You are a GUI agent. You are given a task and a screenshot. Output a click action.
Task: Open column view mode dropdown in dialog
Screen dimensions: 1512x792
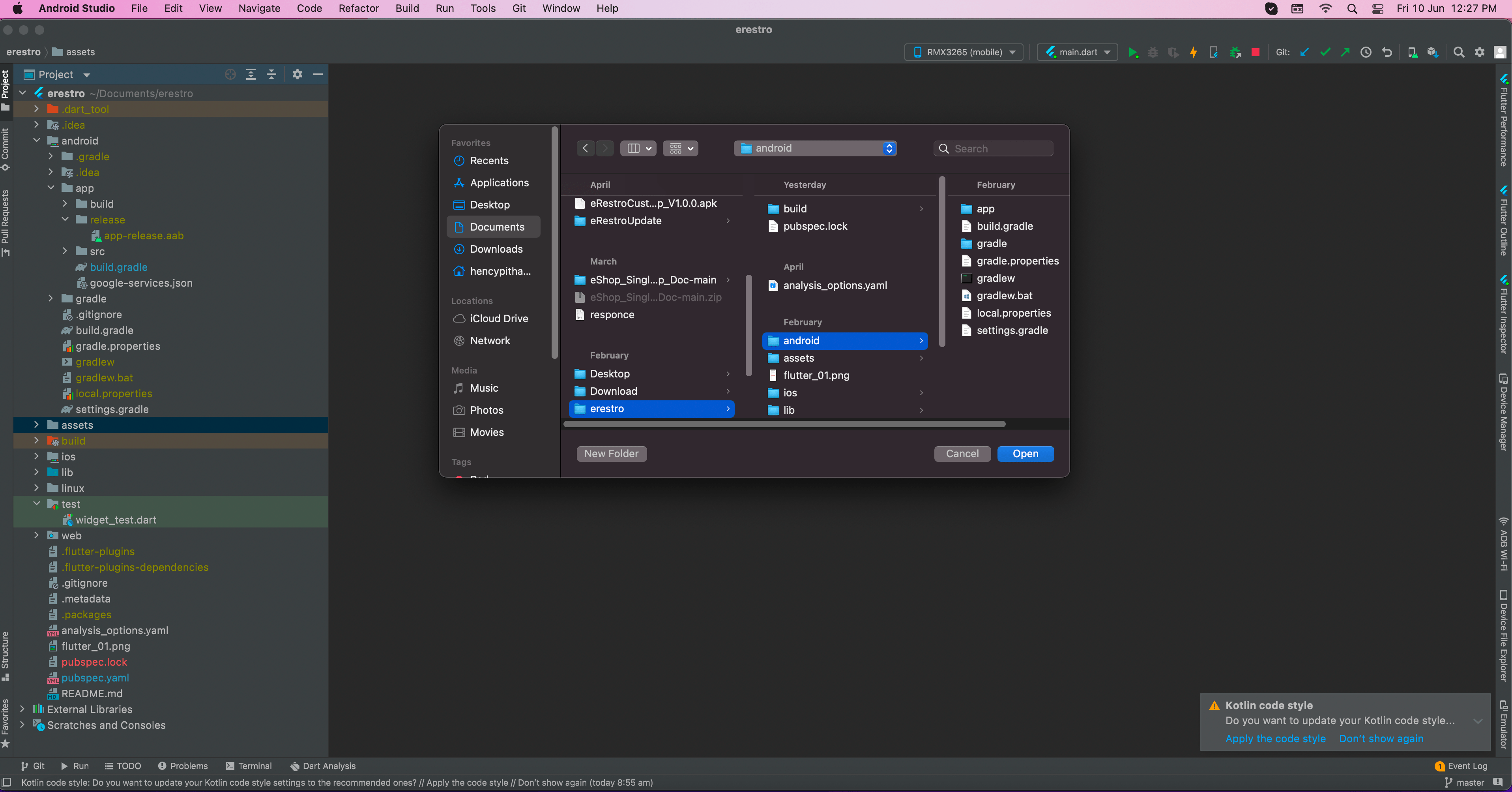click(638, 148)
